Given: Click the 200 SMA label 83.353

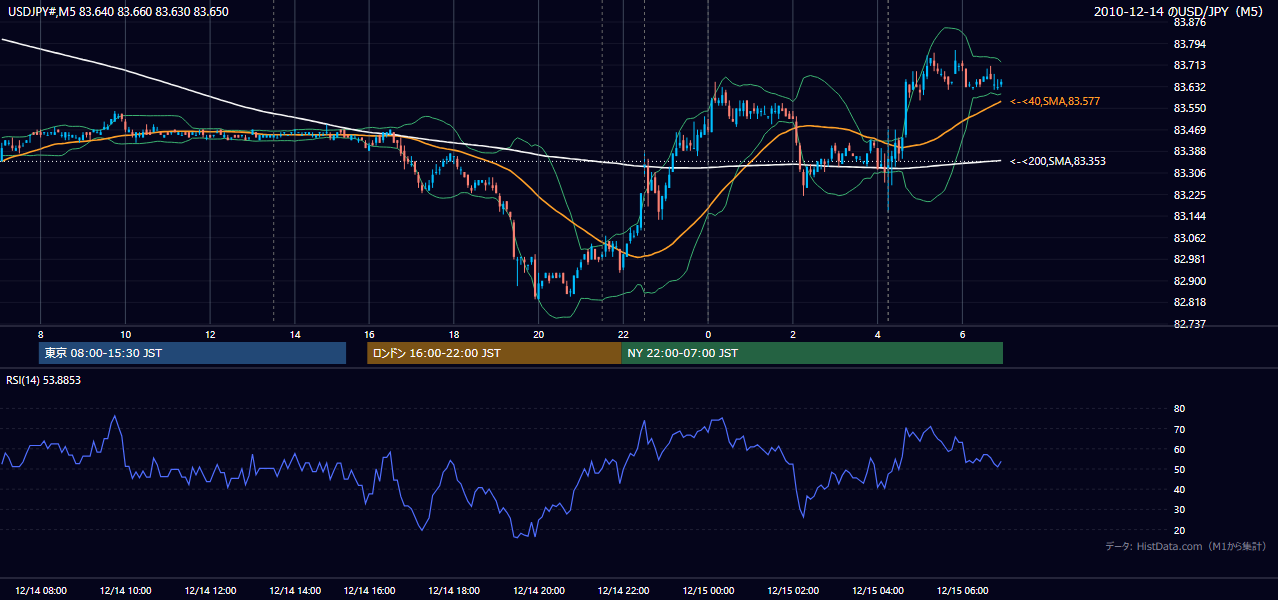Looking at the screenshot, I should (x=1057, y=161).
